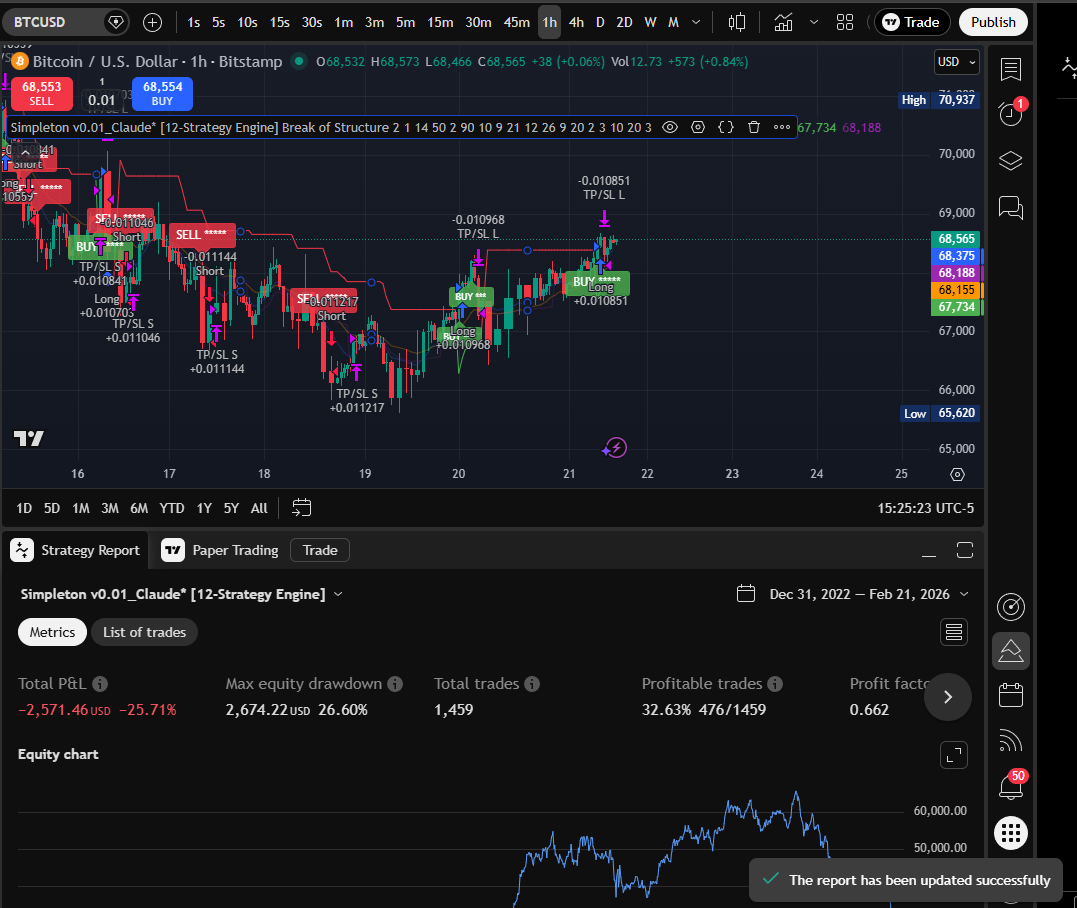
Task: Open the strategy source code with braces icon
Action: (x=725, y=127)
